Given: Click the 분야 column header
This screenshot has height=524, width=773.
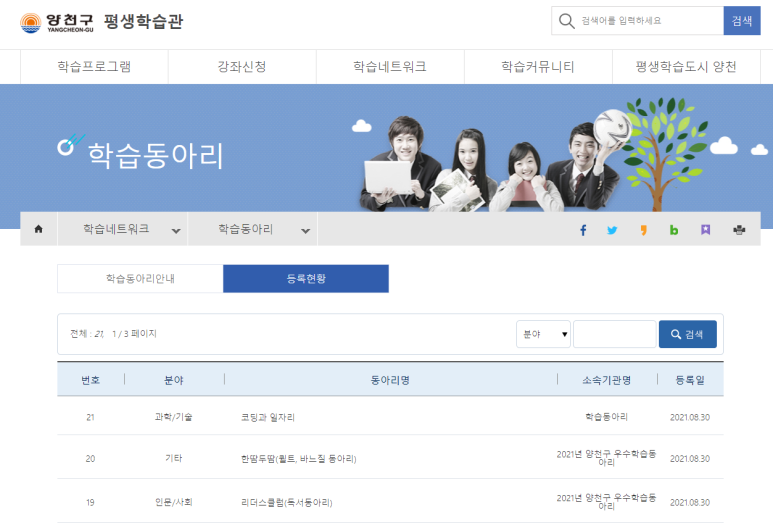Looking at the screenshot, I should coord(174,380).
